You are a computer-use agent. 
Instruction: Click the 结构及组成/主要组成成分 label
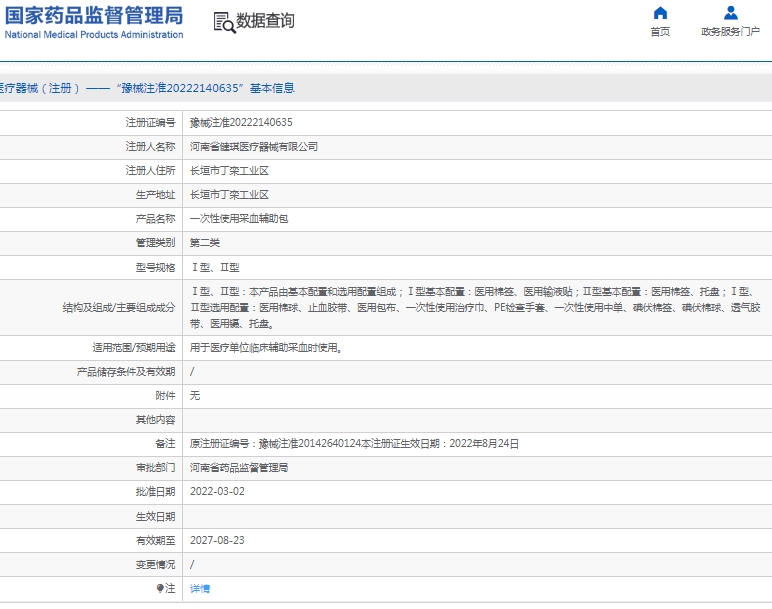[x=119, y=308]
